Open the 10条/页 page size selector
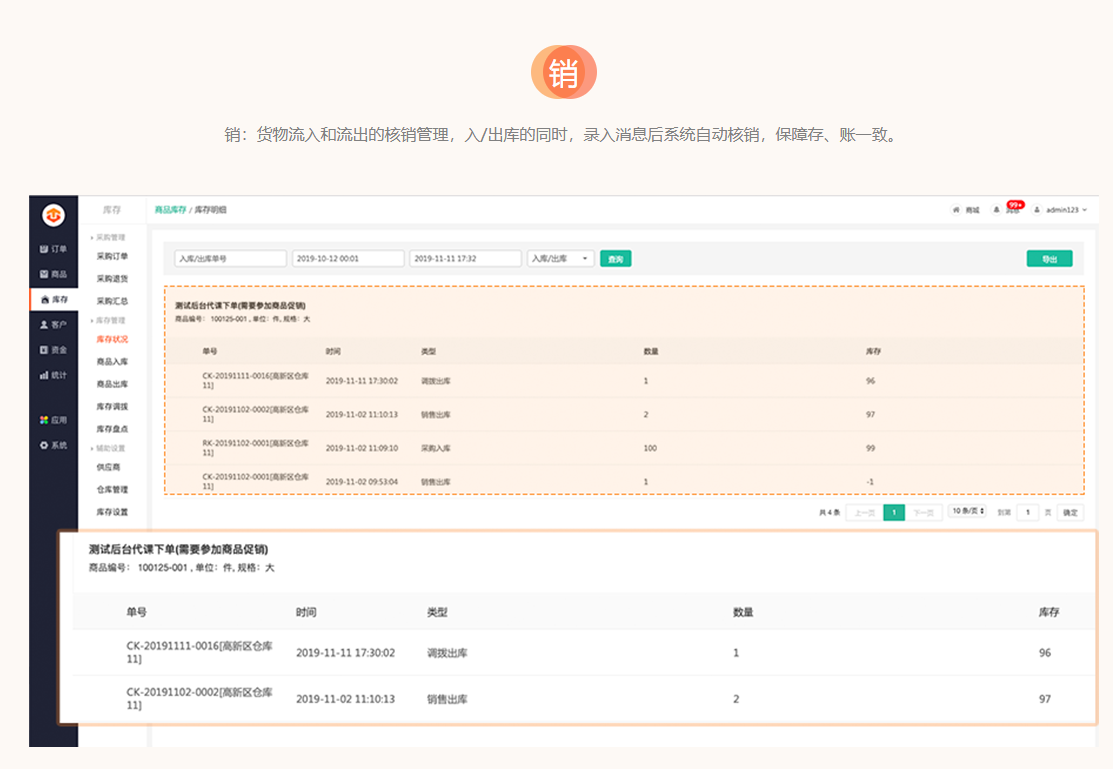This screenshot has width=1113, height=769. [x=967, y=511]
